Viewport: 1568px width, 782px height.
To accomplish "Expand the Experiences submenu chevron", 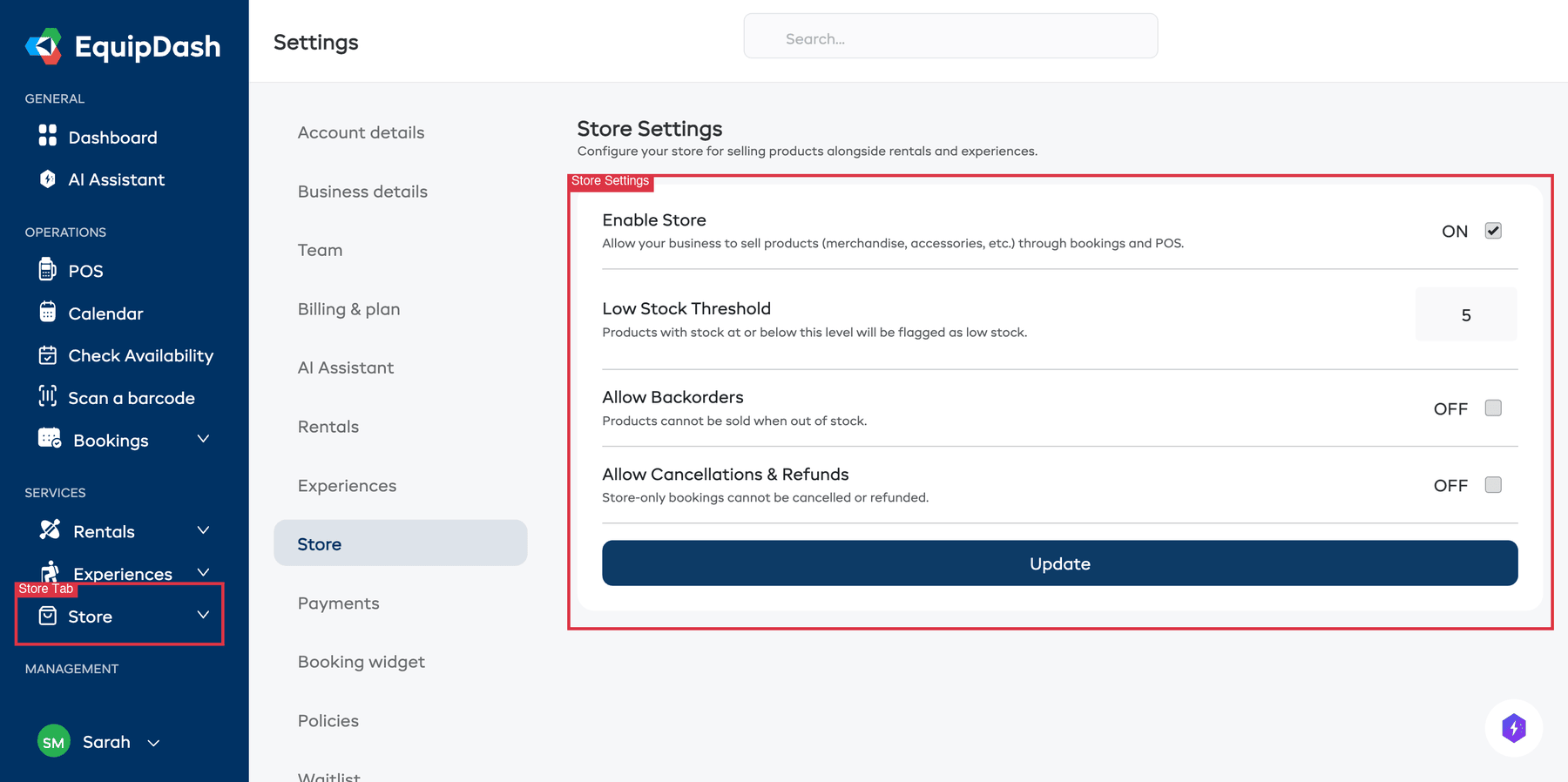I will [203, 572].
